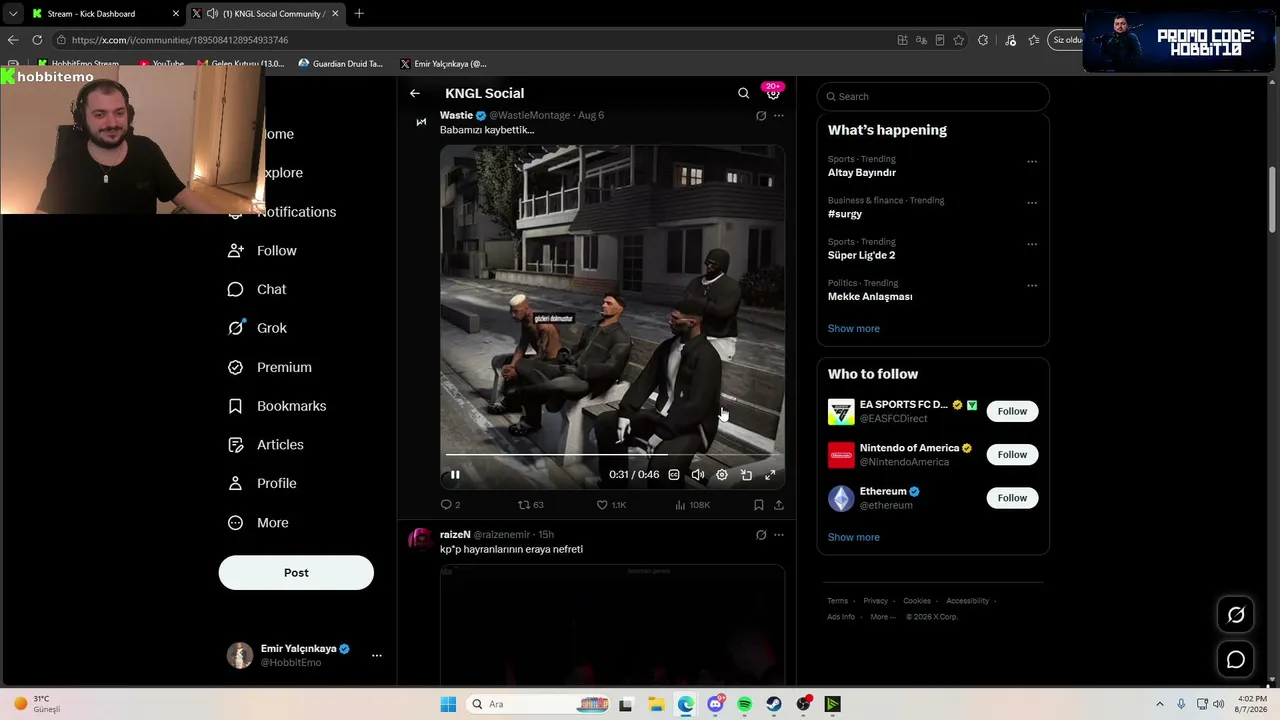Open Guardian Druid bookmark
The image size is (1280, 720).
point(341,64)
